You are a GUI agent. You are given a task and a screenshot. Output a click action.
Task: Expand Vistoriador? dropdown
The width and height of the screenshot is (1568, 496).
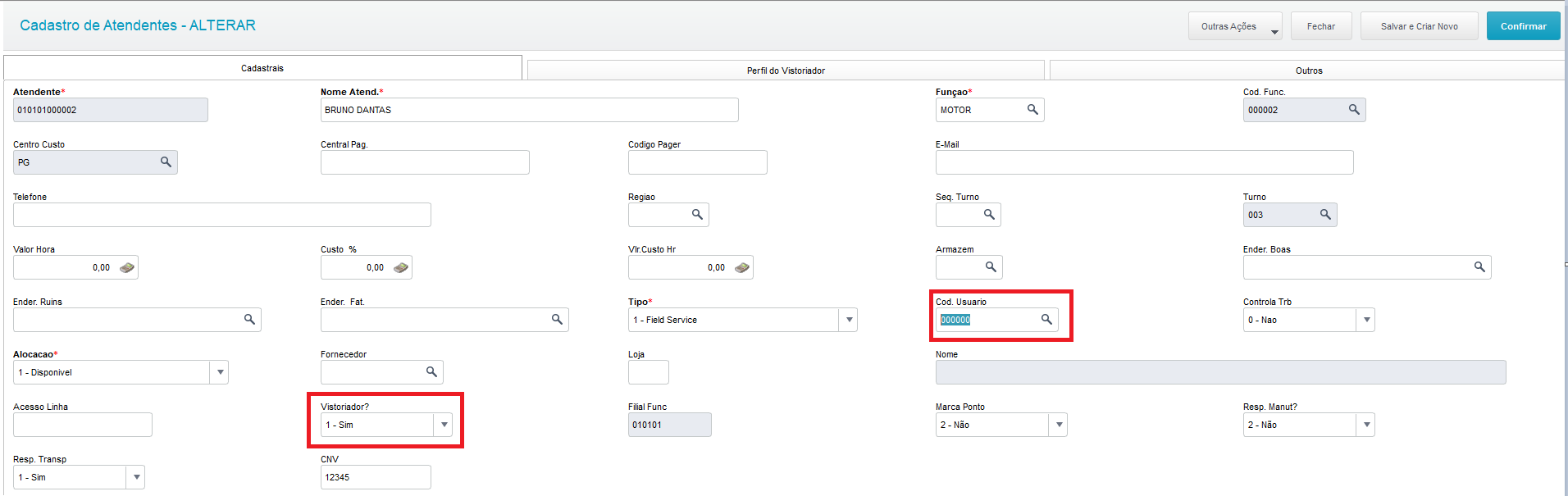(444, 425)
